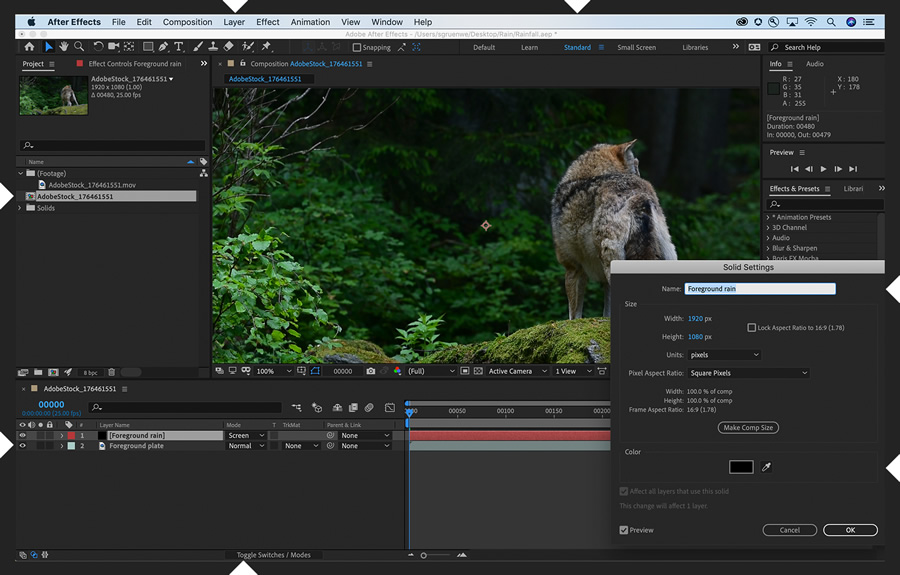Open the Units dropdown
The width and height of the screenshot is (900, 575).
pyautogui.click(x=724, y=355)
